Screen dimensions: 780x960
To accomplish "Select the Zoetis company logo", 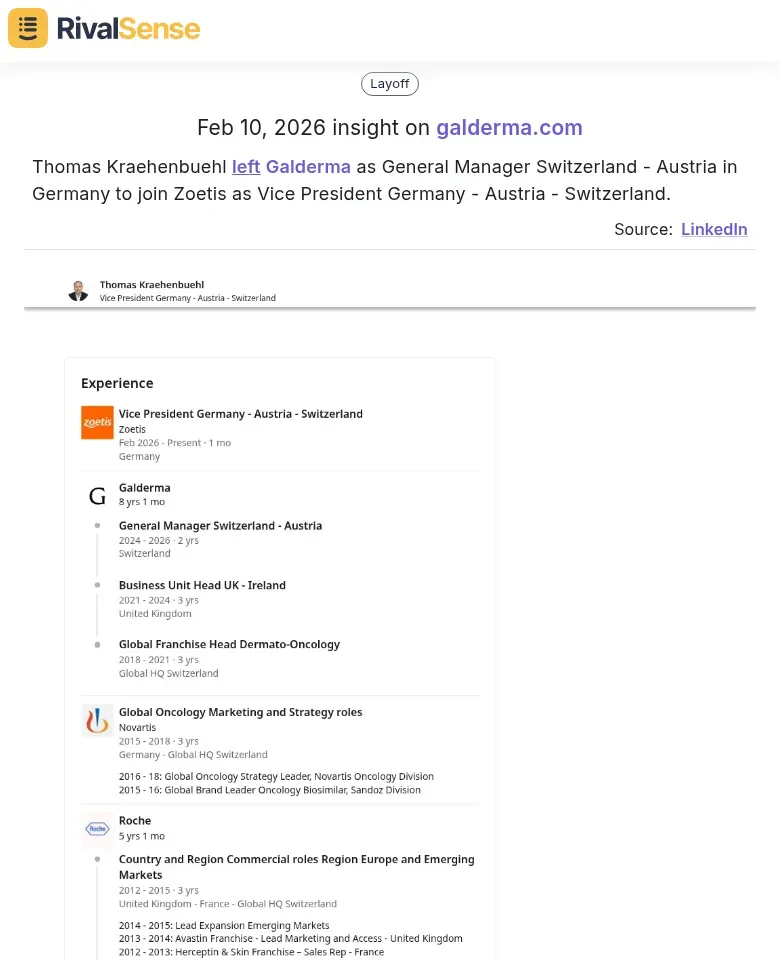I will click(x=97, y=422).
